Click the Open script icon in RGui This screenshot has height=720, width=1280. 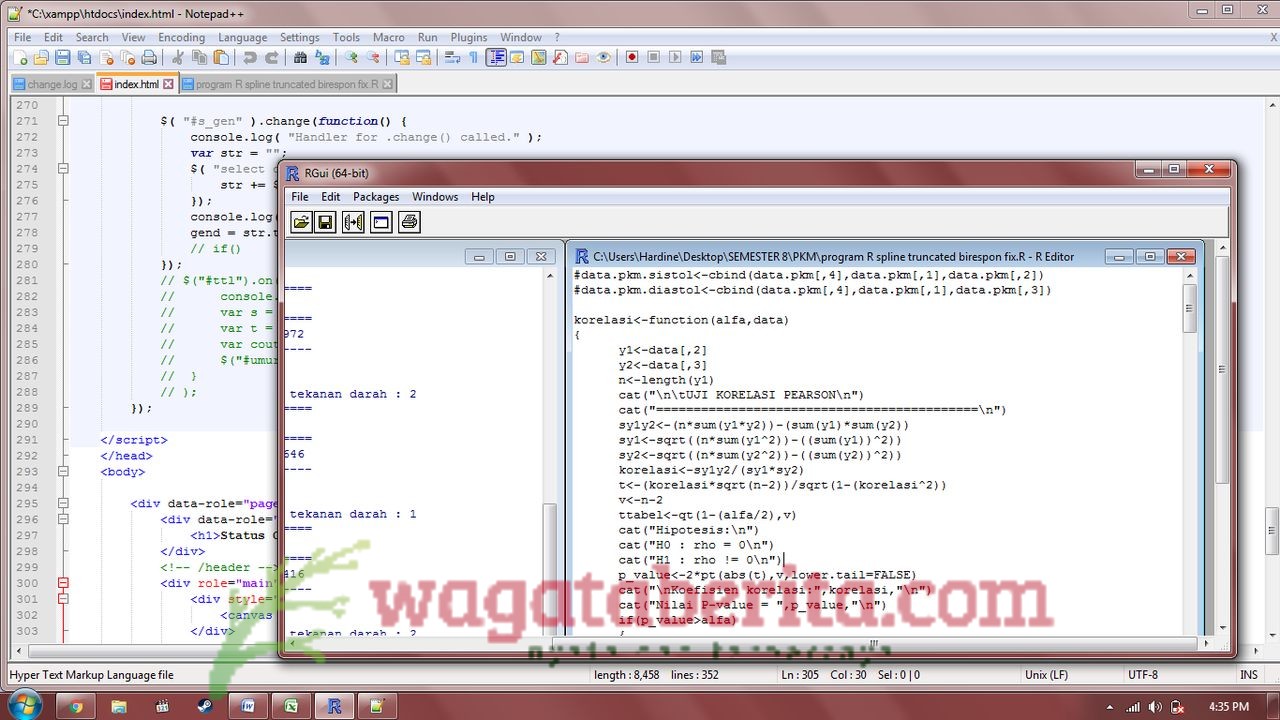point(300,222)
